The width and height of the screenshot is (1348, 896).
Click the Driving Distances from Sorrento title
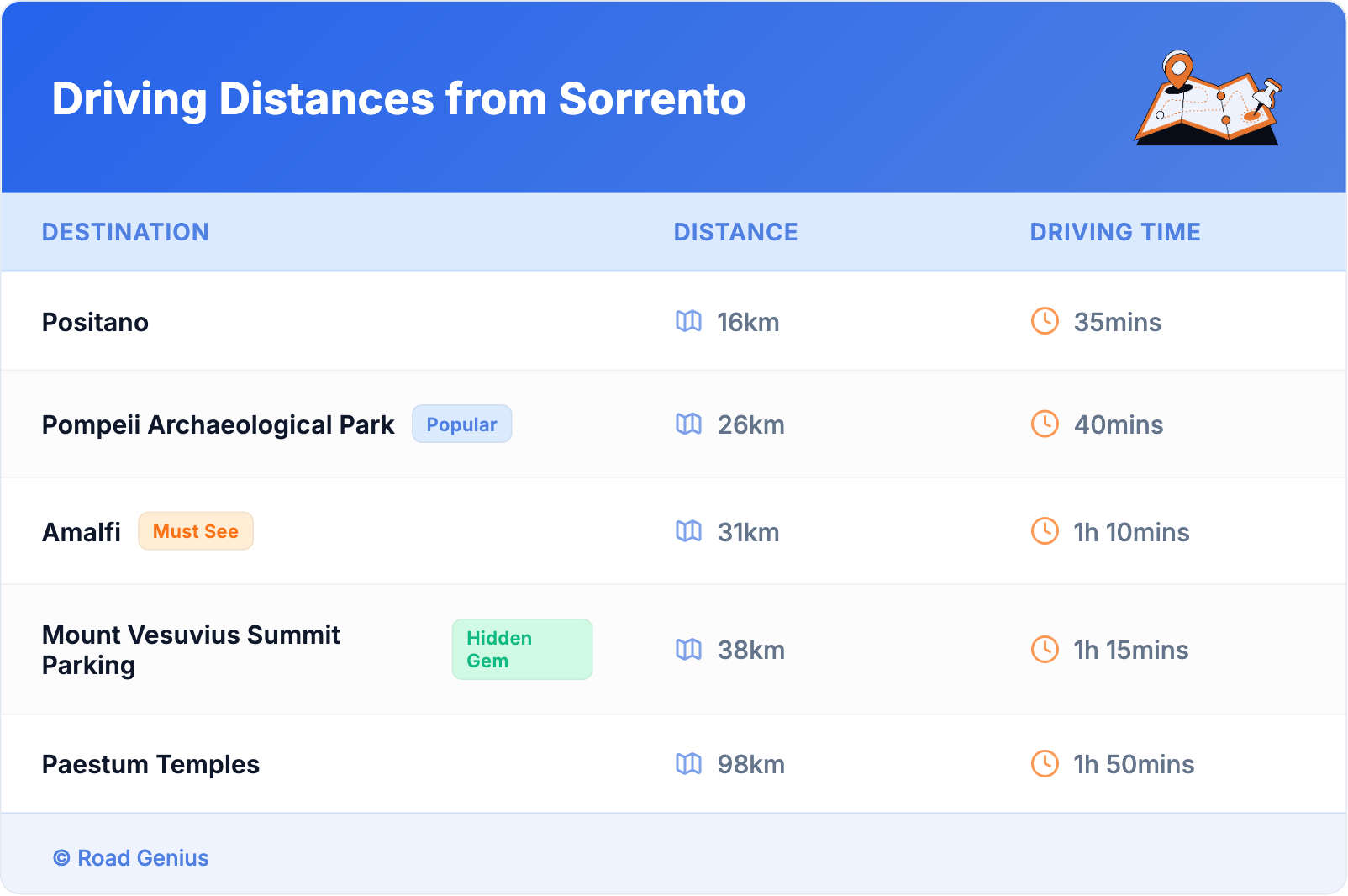[398, 99]
